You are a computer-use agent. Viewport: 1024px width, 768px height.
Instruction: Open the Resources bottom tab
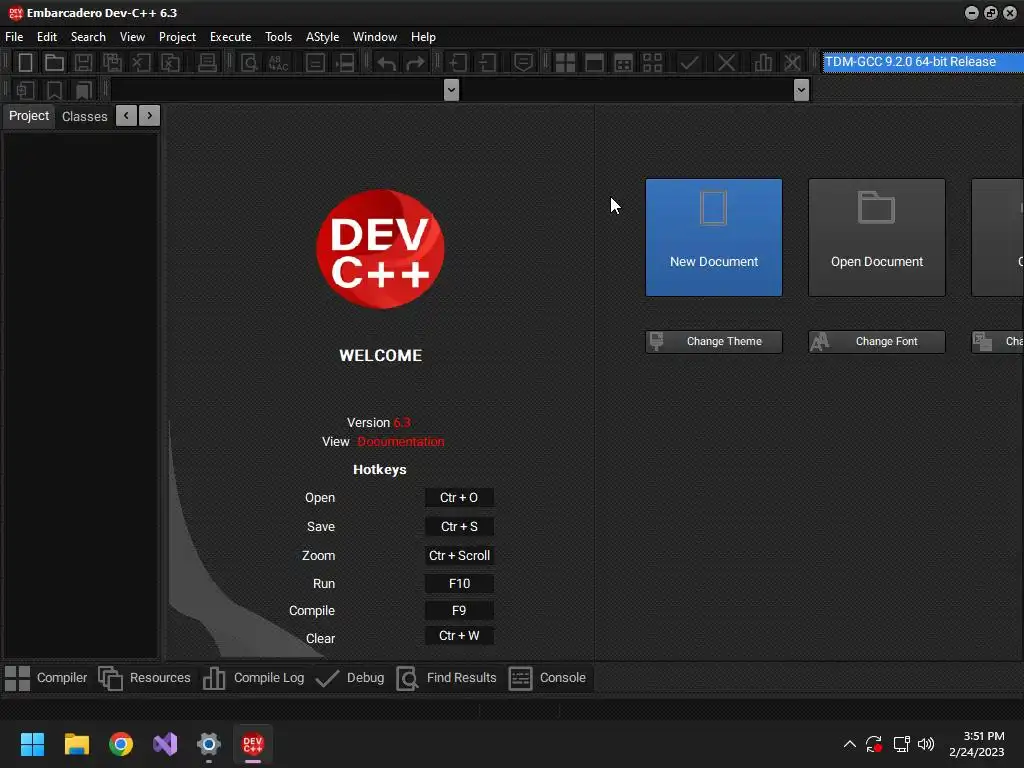(144, 678)
